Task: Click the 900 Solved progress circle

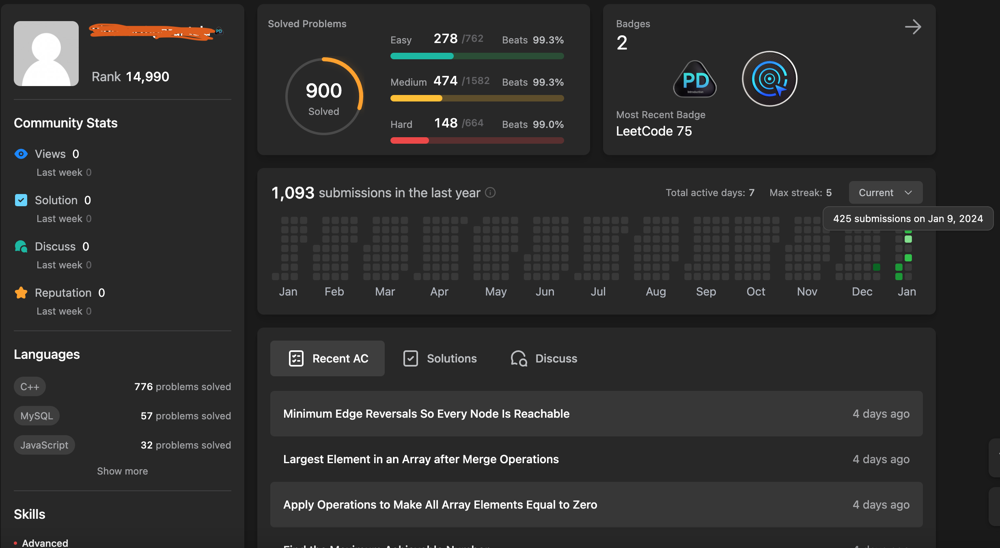Action: 323,96
